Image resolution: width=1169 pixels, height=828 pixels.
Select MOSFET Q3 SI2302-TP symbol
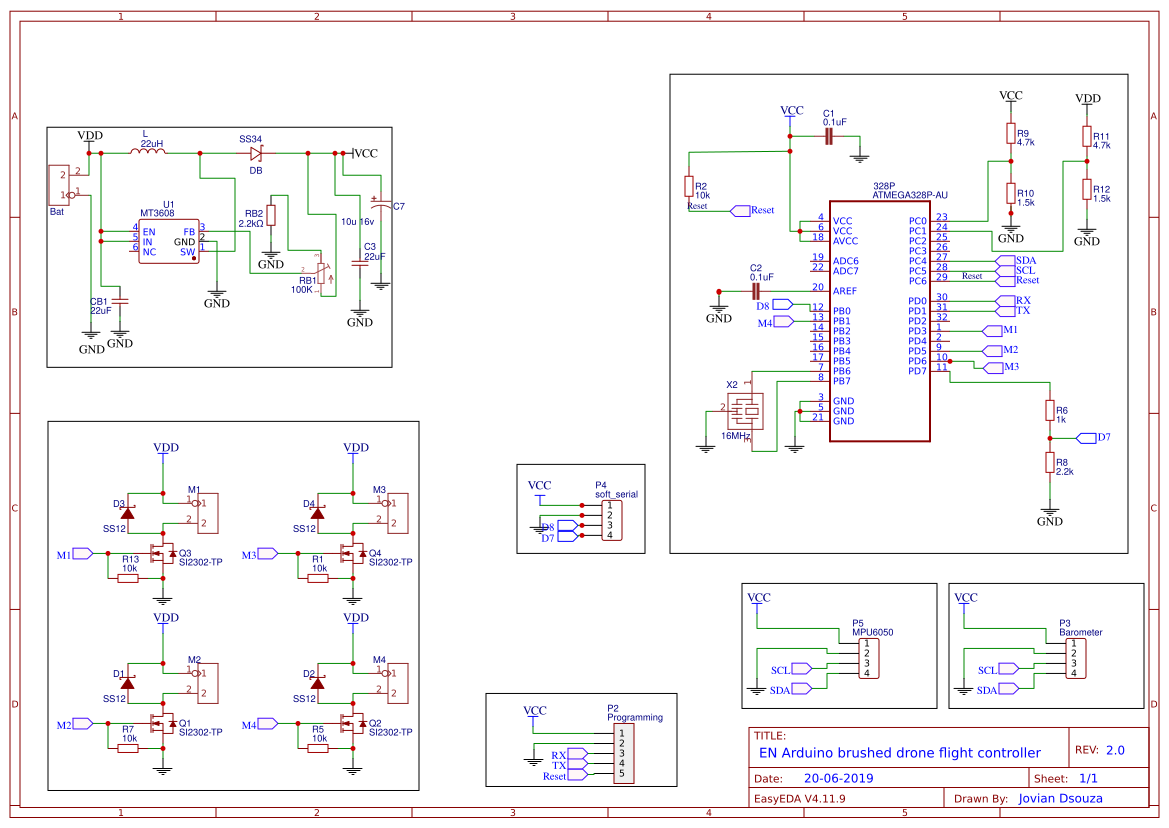point(160,553)
